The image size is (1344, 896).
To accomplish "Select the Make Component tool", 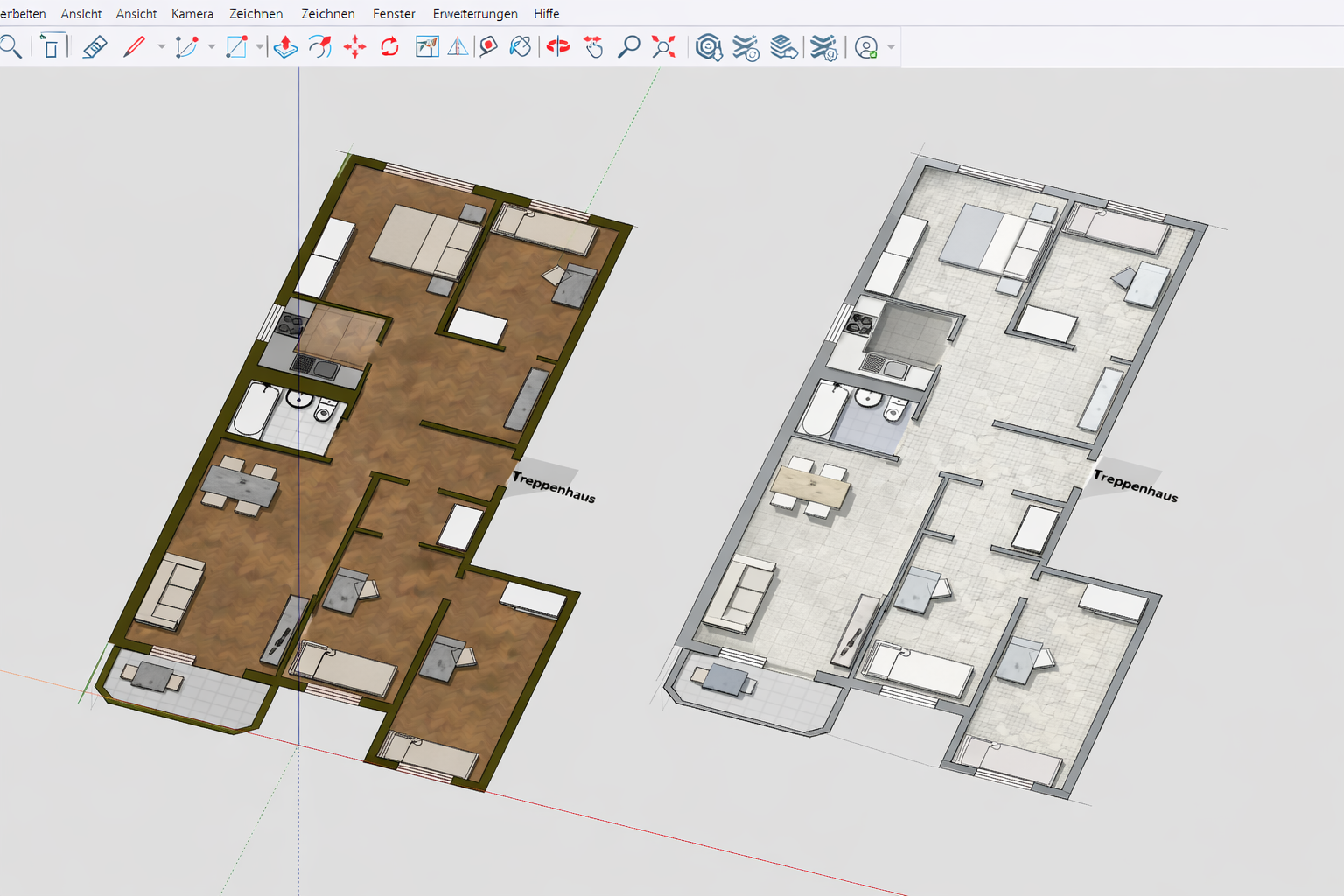I will tap(52, 46).
